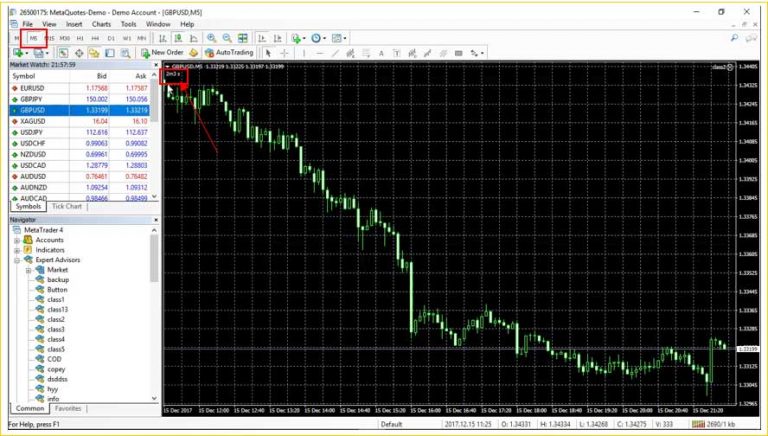Select the Common tab
This screenshot has height=436, width=768.
(x=30, y=408)
